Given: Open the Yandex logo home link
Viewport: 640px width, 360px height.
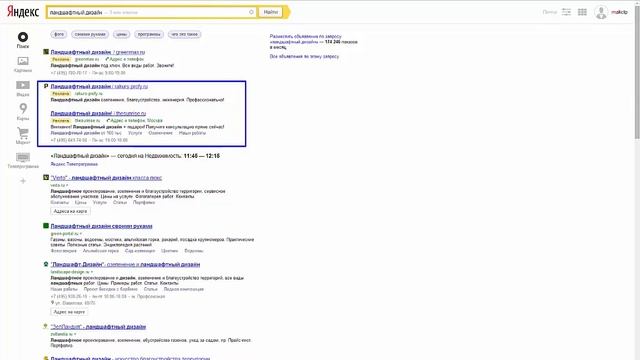Looking at the screenshot, I should coord(23,11).
